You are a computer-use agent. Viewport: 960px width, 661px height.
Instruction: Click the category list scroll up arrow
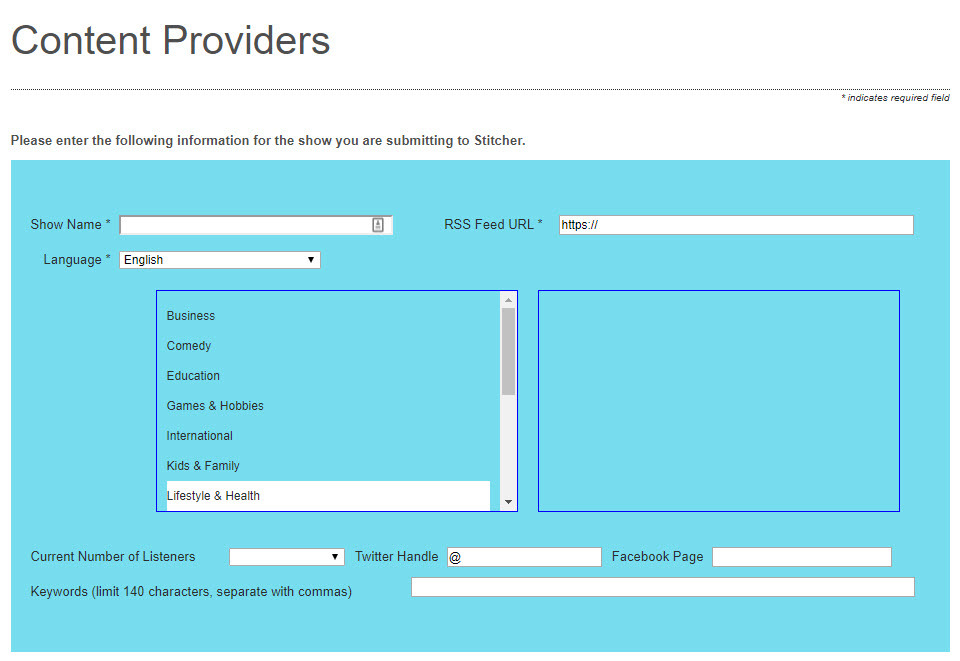point(508,300)
